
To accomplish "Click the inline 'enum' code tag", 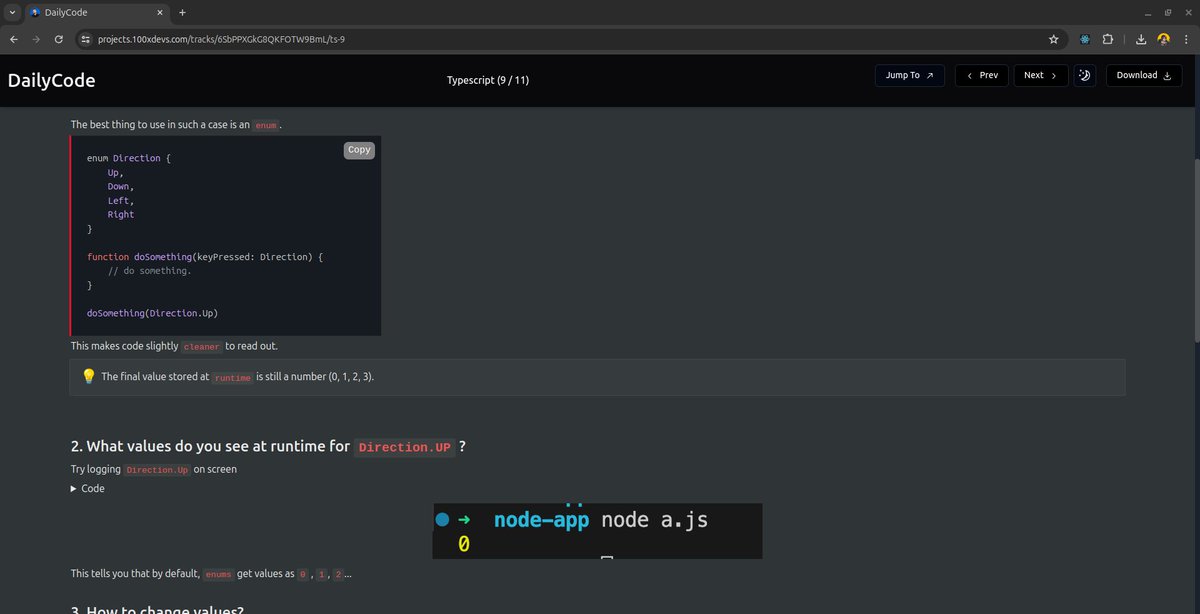I will 266,126.
